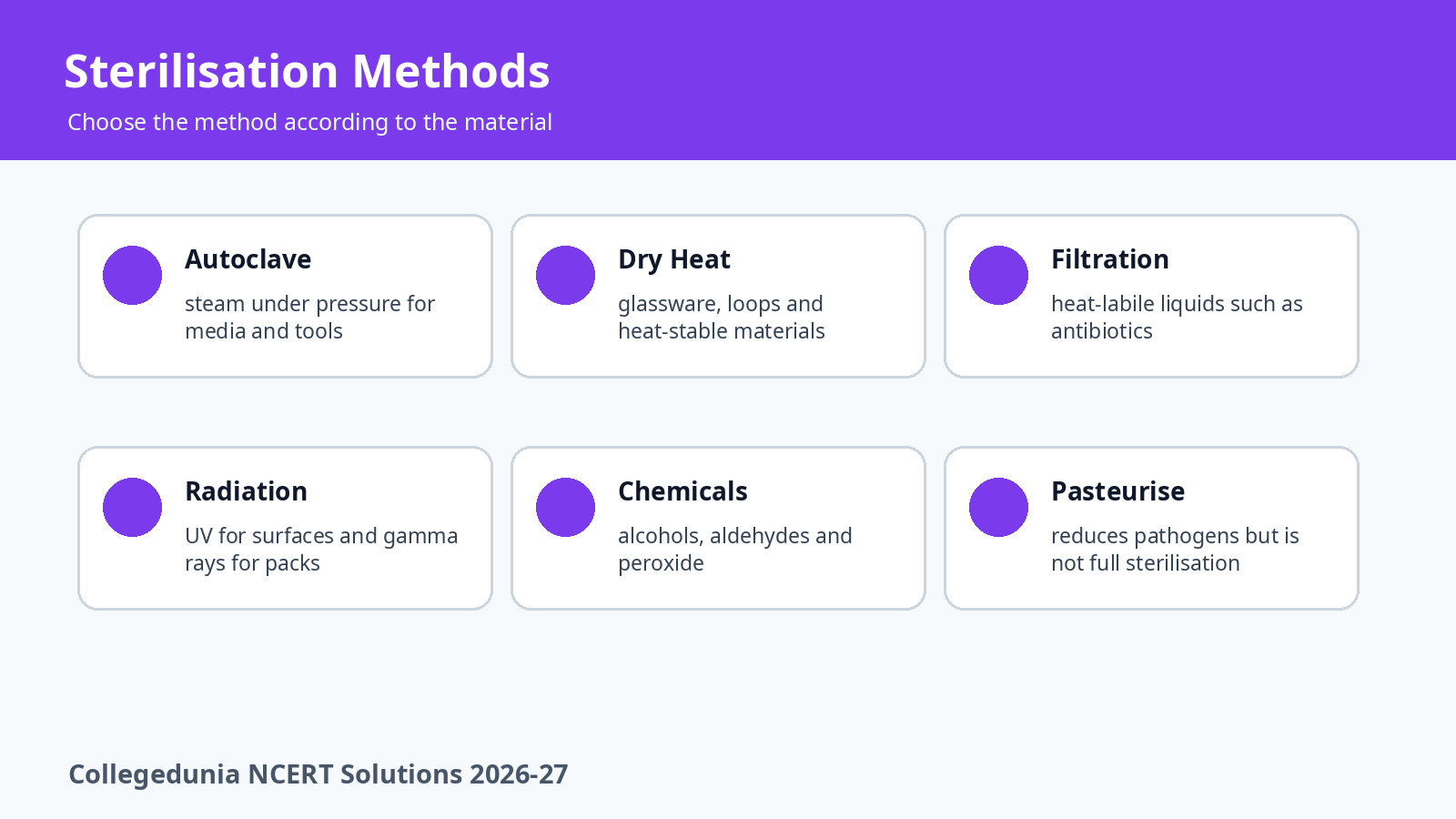Screen dimensions: 1456x819
Task: Click 'reduces pathogens but is not full sterilisation'
Action: pos(1175,550)
